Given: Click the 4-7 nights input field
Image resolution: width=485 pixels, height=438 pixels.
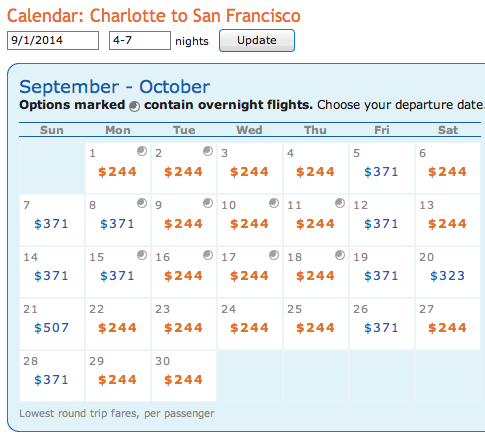Looking at the screenshot, I should tap(140, 40).
